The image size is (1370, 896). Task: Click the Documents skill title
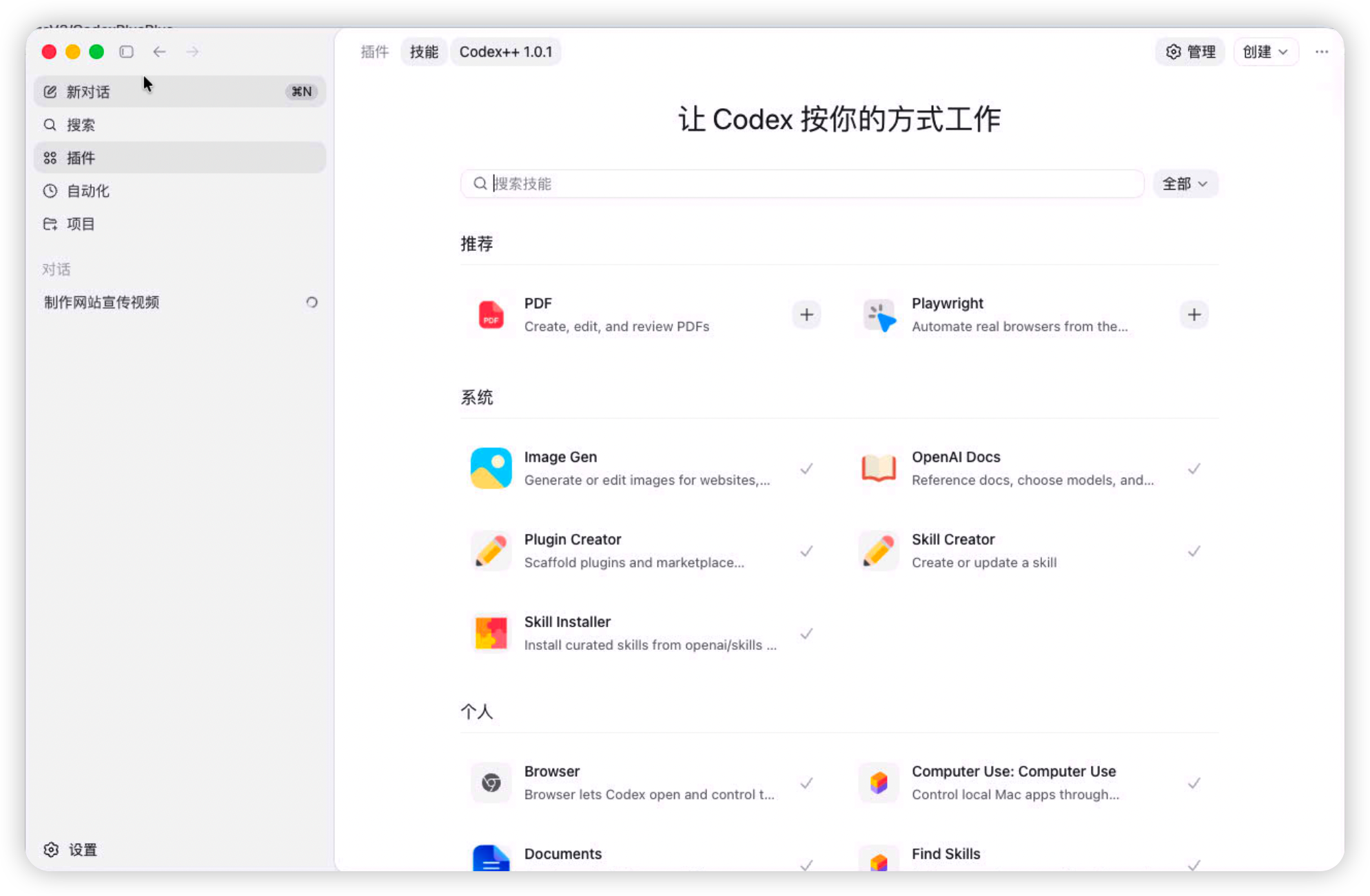562,854
